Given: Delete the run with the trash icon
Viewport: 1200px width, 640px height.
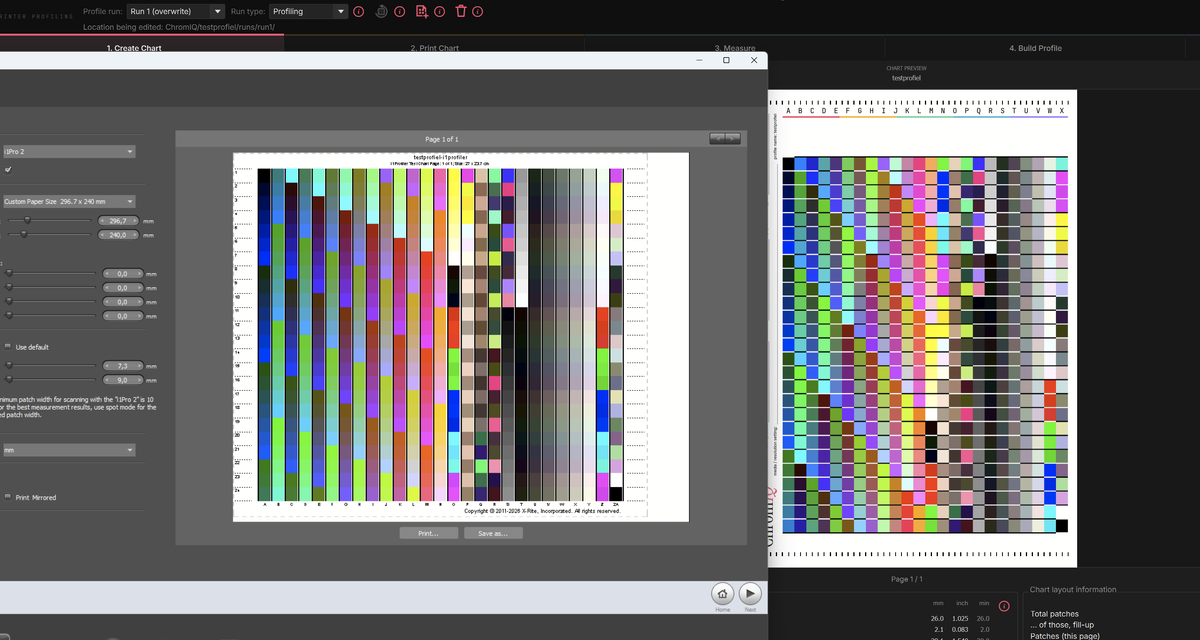Looking at the screenshot, I should 460,11.
